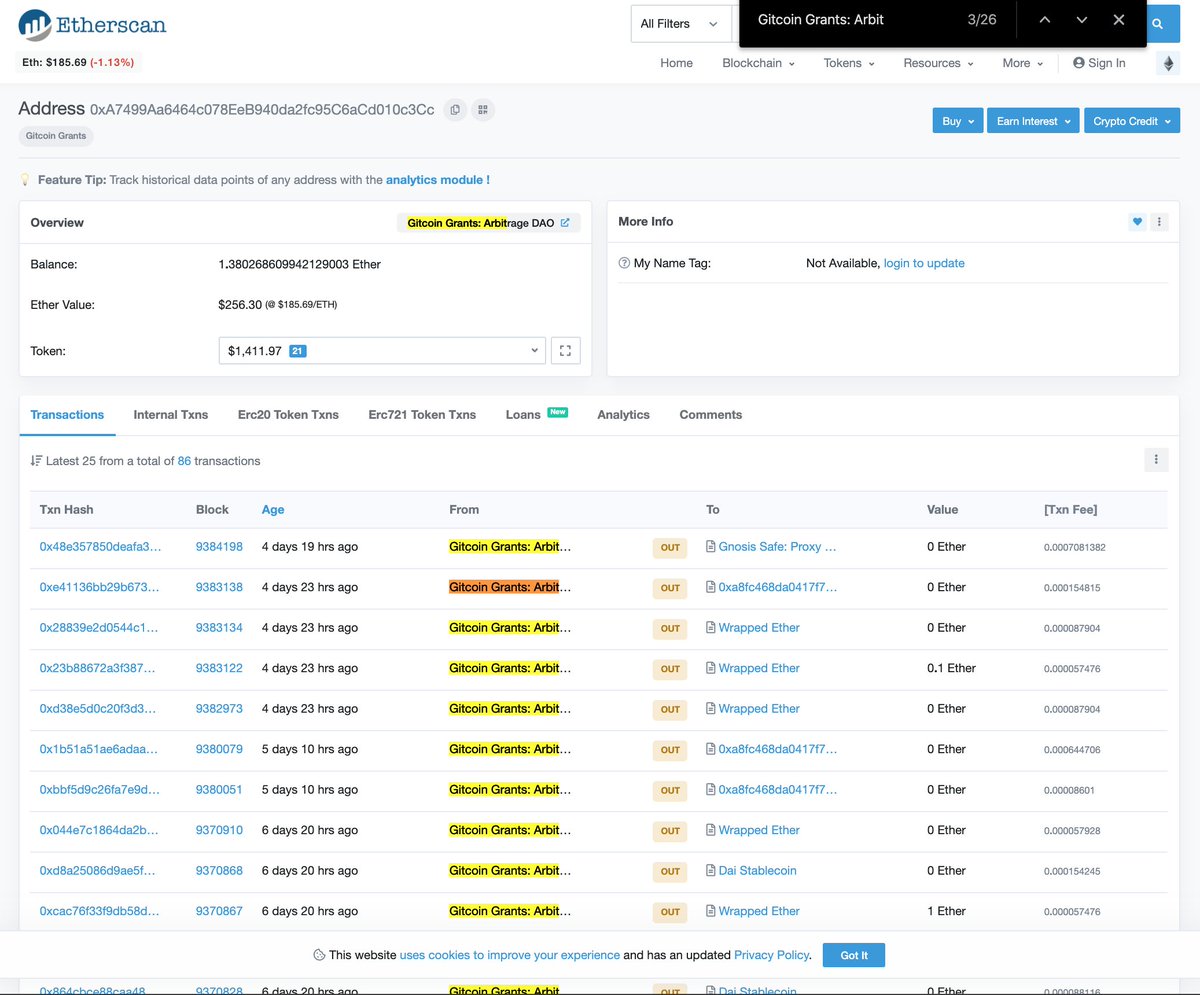Screen dimensions: 1200x995
Task: Click OUT badge in the 0xcac76f33f9db58d row
Action: click(x=670, y=911)
